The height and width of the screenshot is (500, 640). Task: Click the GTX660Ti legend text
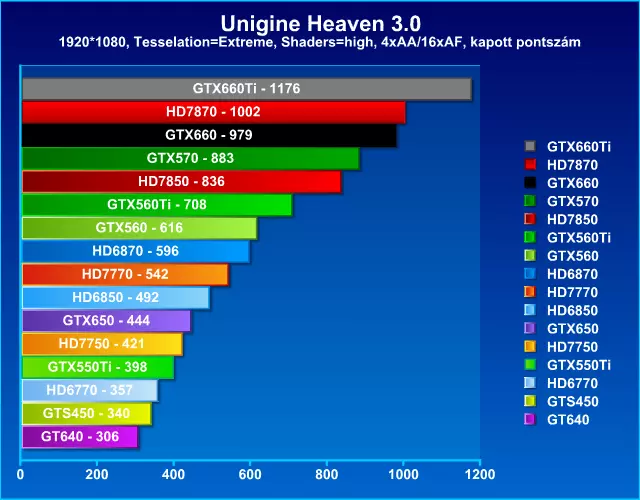pos(579,147)
